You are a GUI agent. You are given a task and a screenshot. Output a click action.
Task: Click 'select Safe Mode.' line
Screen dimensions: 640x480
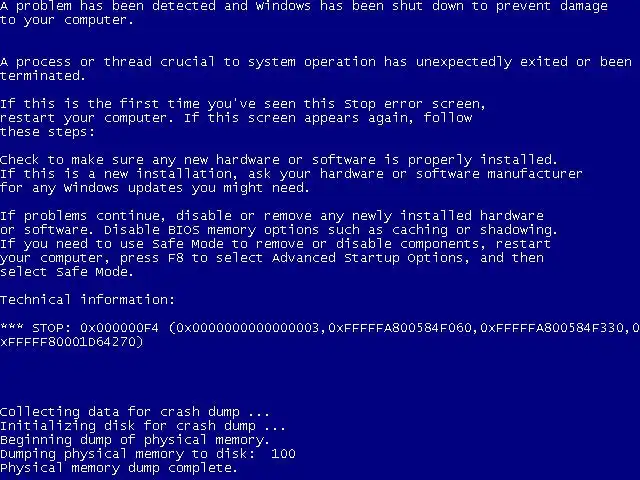[x=67, y=272]
